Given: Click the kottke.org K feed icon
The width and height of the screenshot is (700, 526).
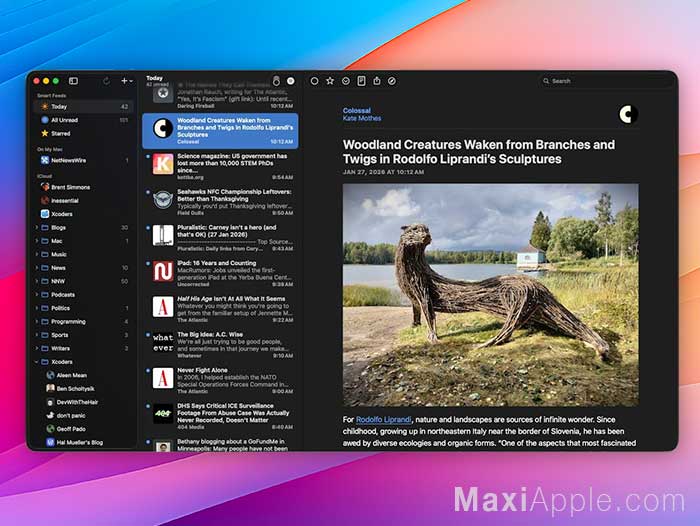Looking at the screenshot, I should 163,164.
